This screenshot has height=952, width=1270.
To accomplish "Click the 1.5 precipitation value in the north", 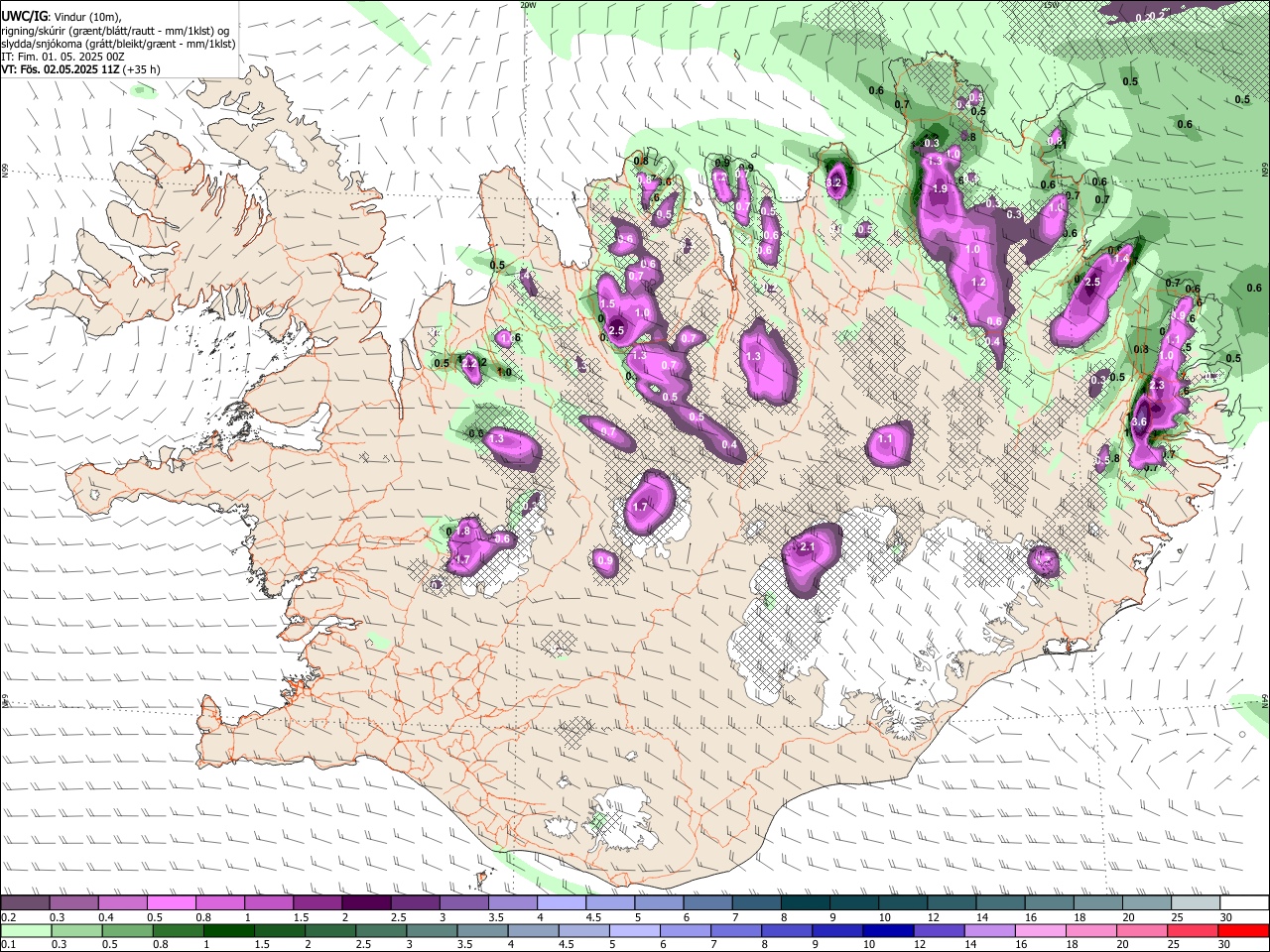I will coord(608,304).
